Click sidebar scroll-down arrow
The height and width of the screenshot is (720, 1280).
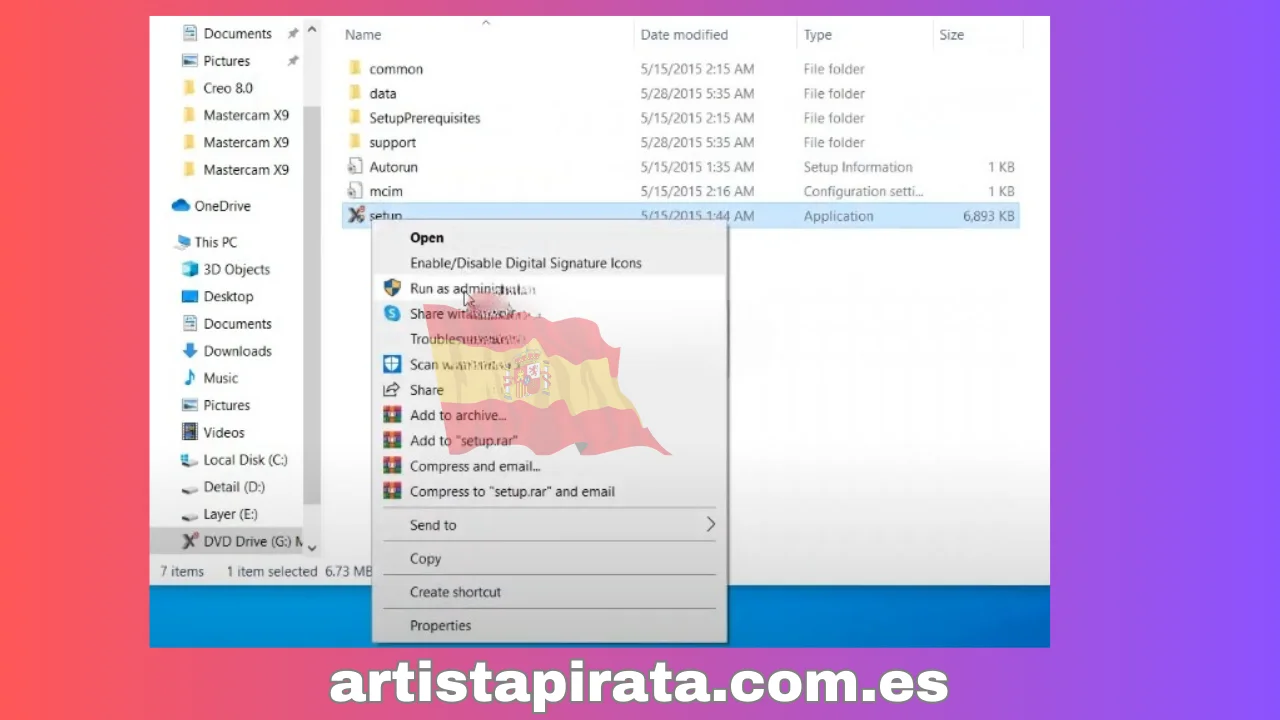[x=312, y=547]
